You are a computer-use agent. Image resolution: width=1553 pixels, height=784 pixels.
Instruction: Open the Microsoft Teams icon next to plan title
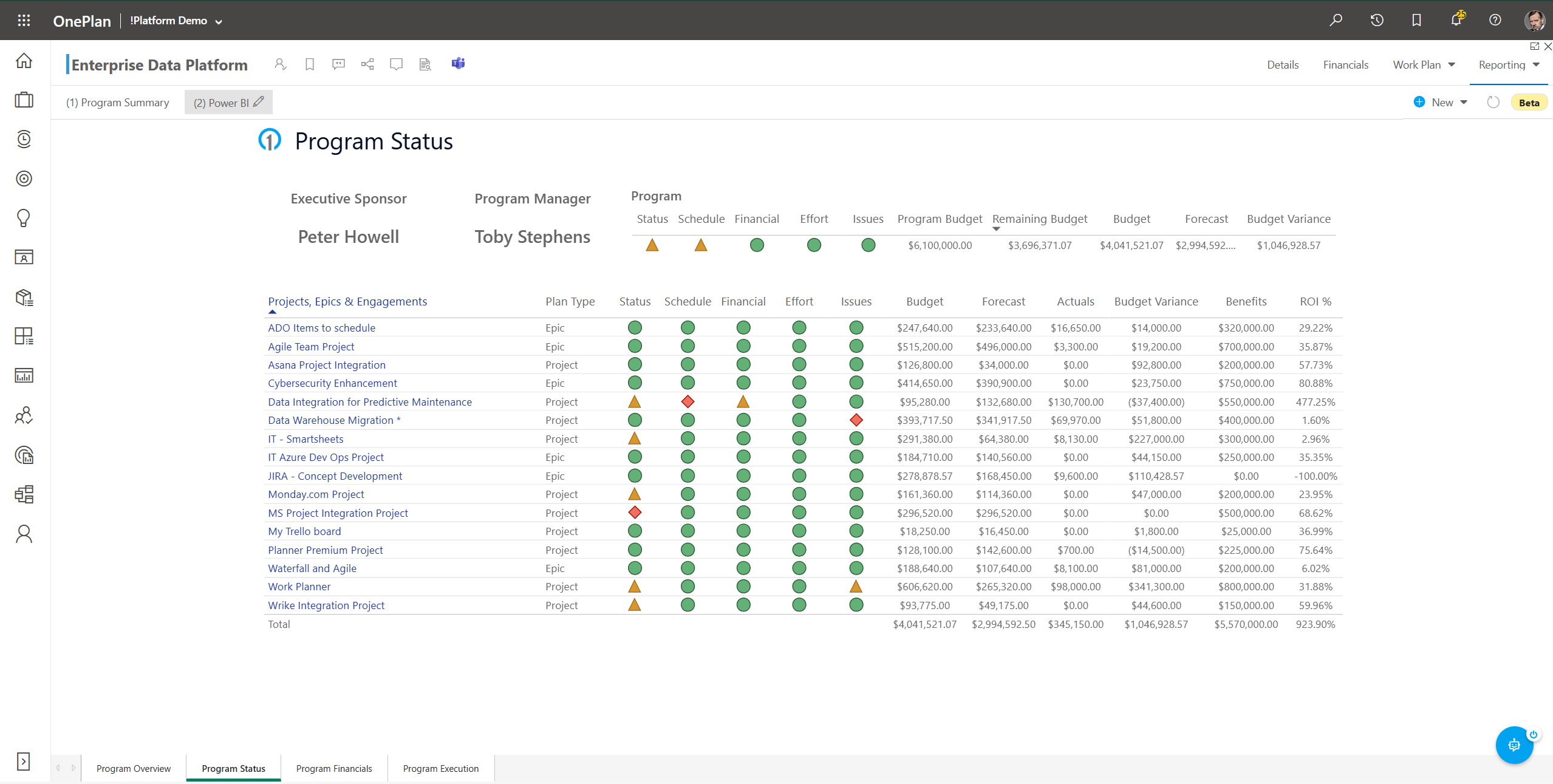pos(457,64)
